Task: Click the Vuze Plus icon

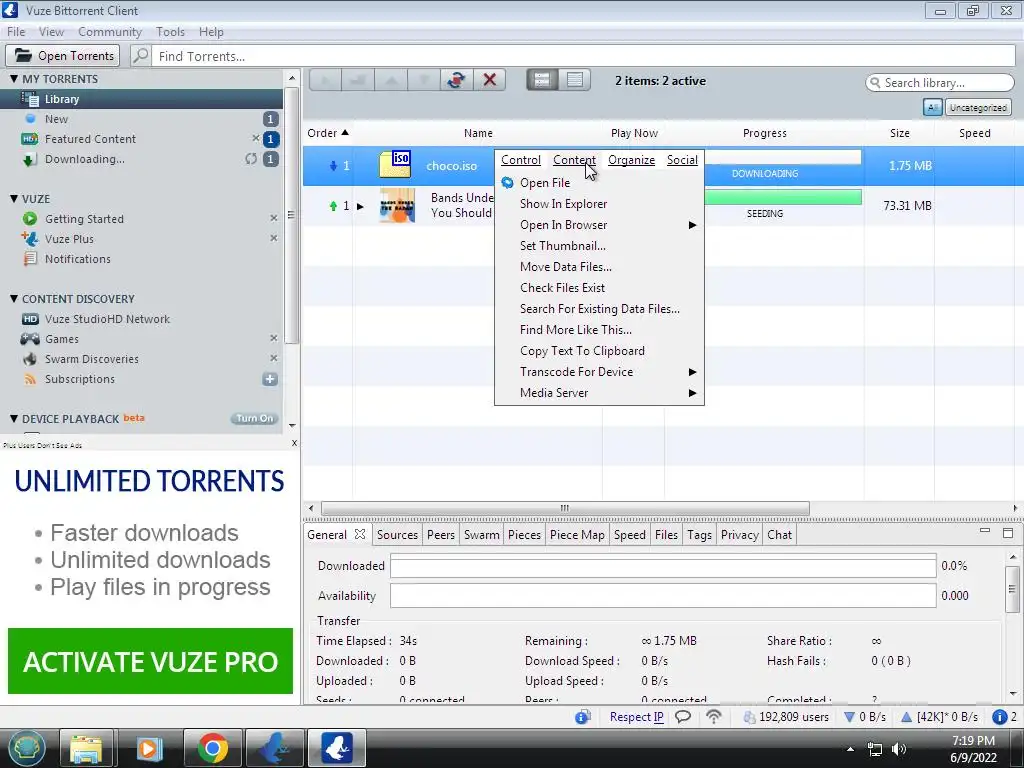Action: 30,238
